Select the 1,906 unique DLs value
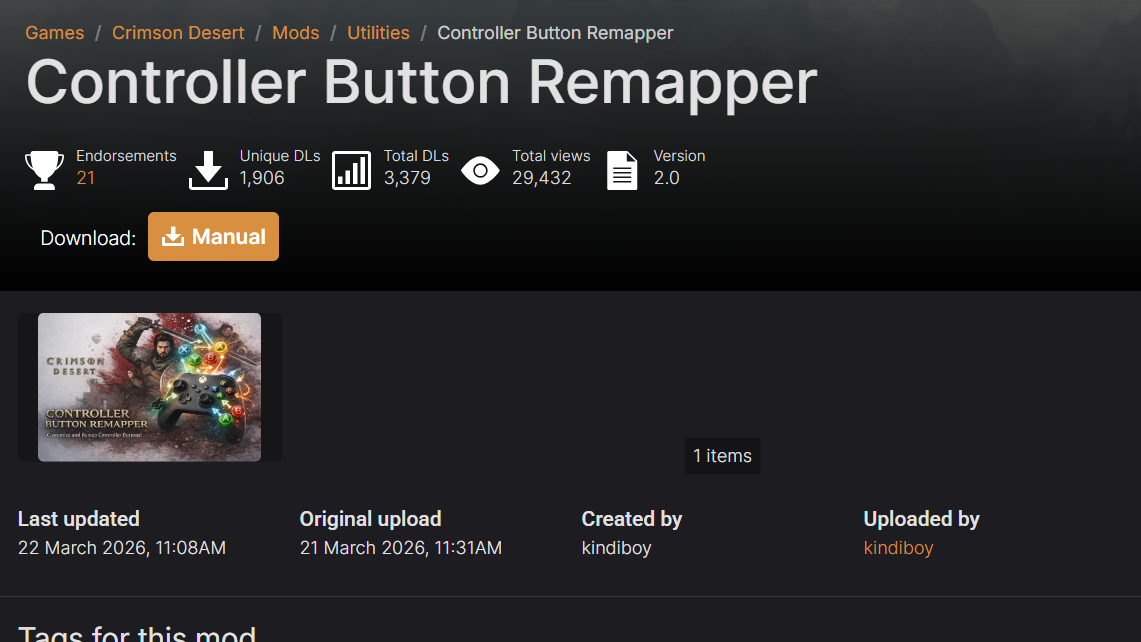This screenshot has height=642, width=1141. coord(262,178)
